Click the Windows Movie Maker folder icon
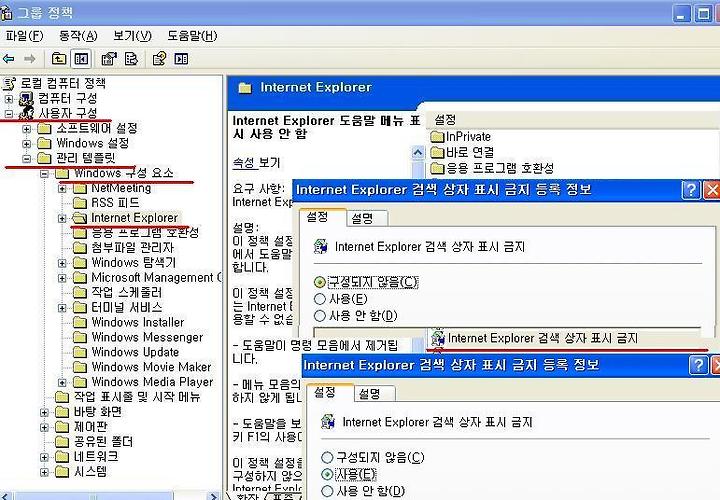720x500 pixels. [80, 367]
